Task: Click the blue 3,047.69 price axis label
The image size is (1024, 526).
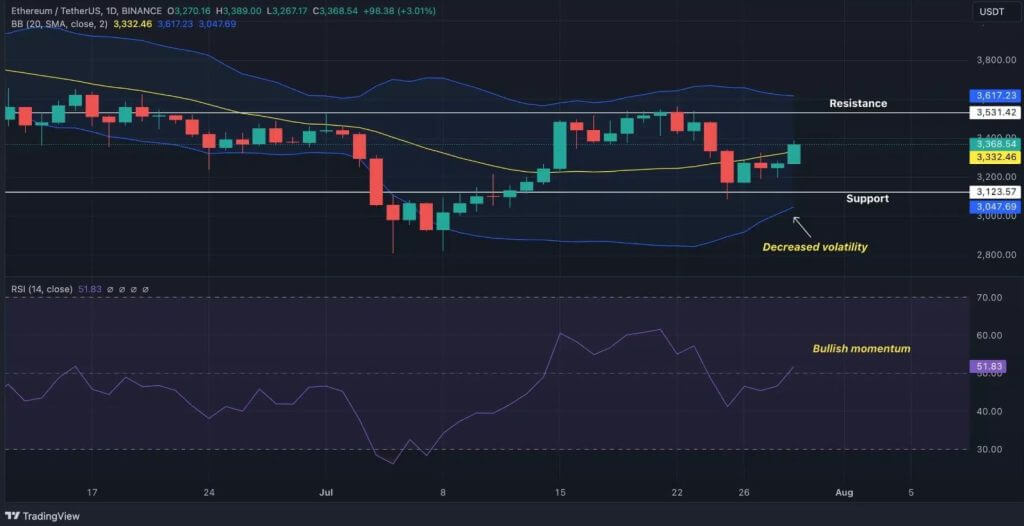Action: [995, 206]
